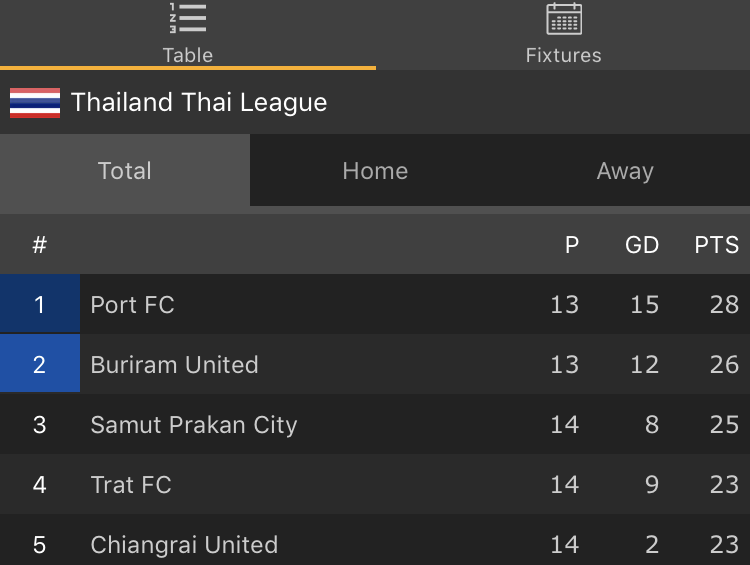
Task: Click the dark blue position 1 badge
Action: tap(40, 305)
